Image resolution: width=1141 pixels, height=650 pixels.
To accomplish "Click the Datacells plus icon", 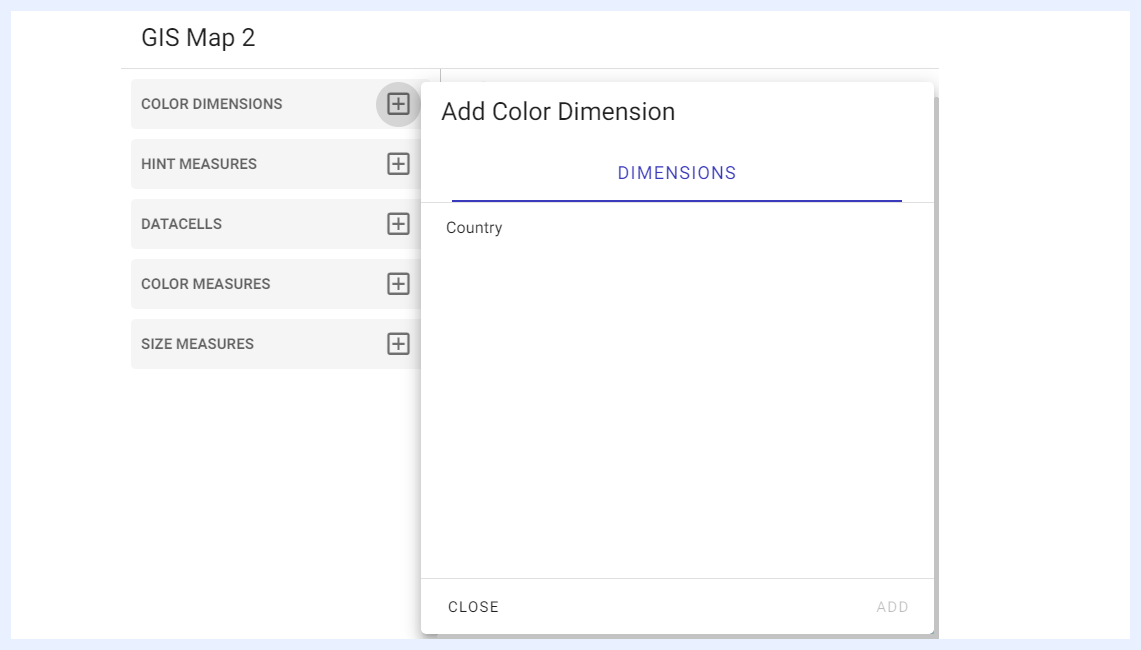I will [x=398, y=224].
